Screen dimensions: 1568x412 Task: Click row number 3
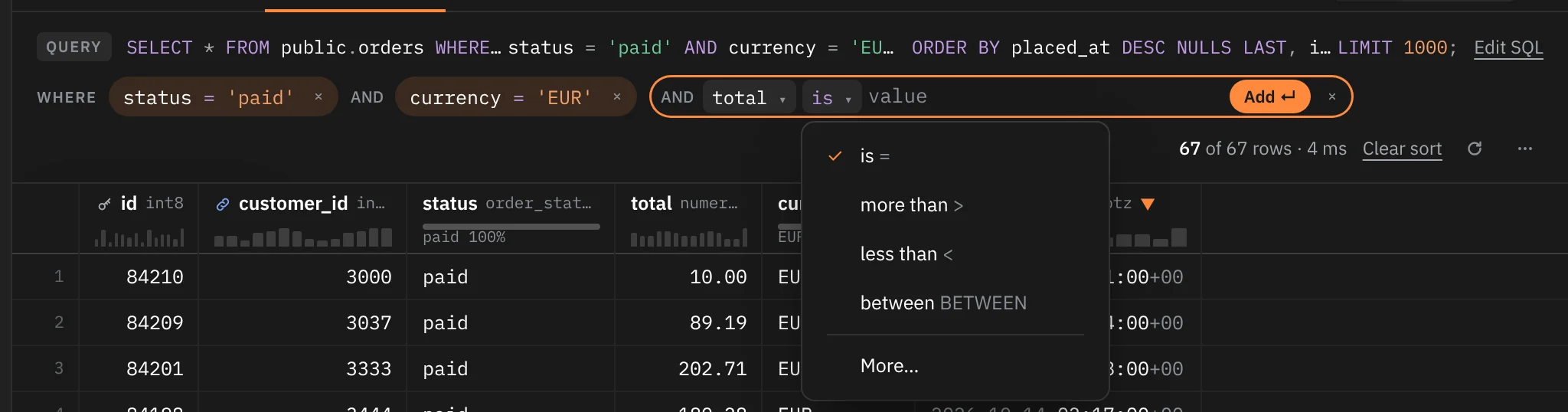(x=58, y=368)
